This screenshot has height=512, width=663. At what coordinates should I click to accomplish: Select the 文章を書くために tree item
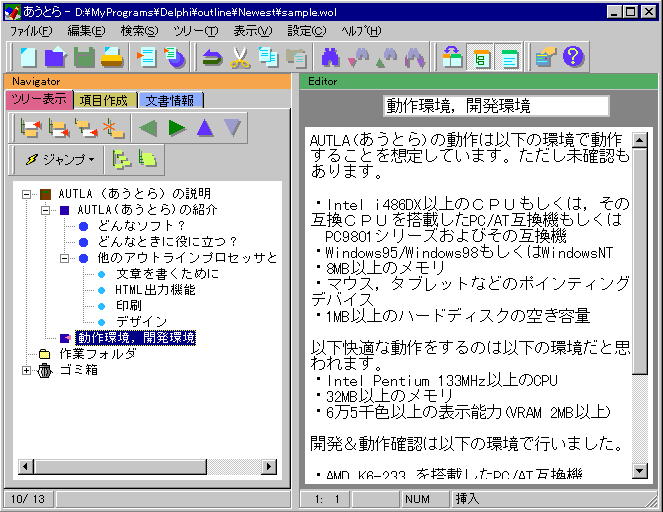(x=167, y=274)
